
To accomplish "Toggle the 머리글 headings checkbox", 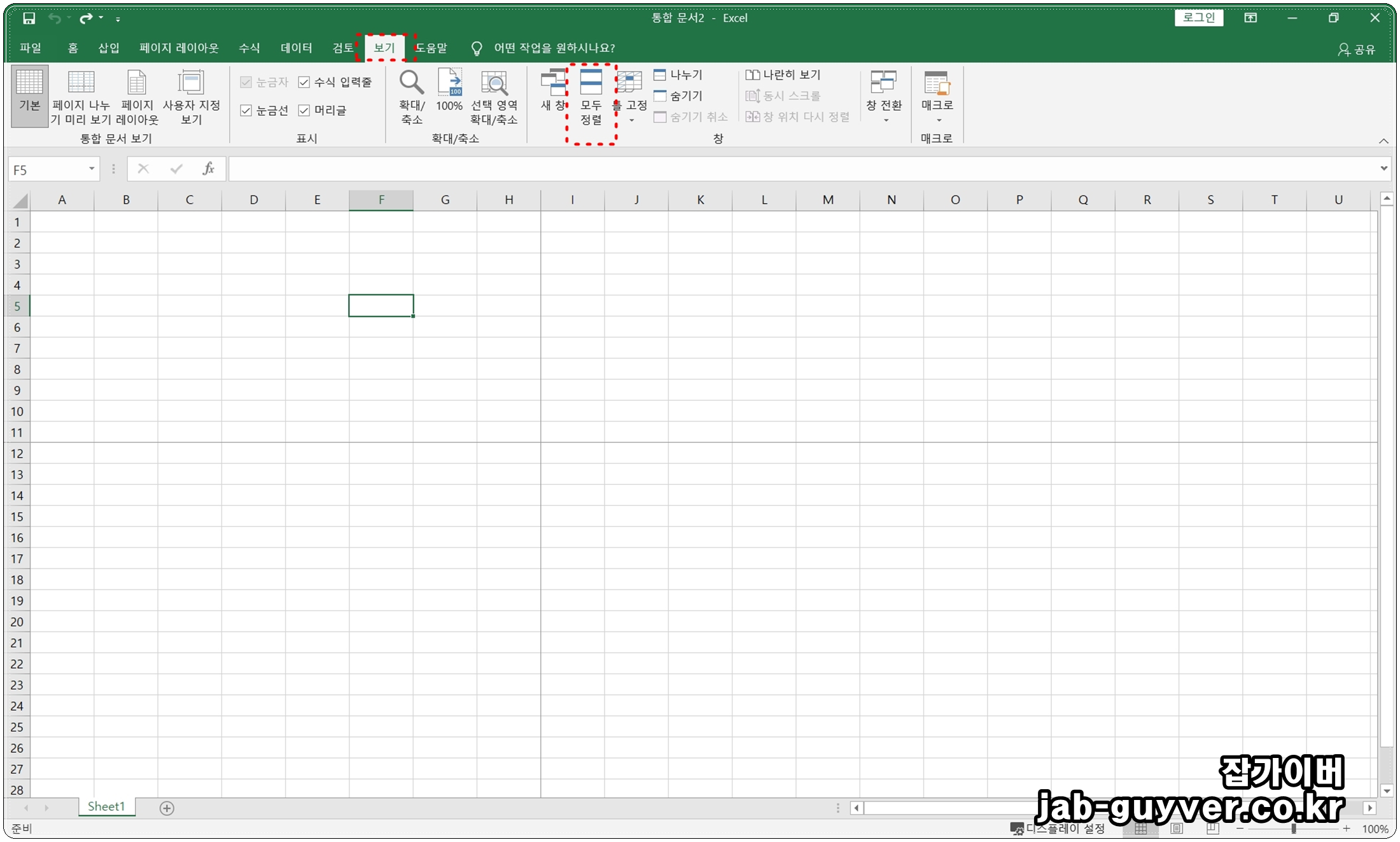I will tap(304, 111).
